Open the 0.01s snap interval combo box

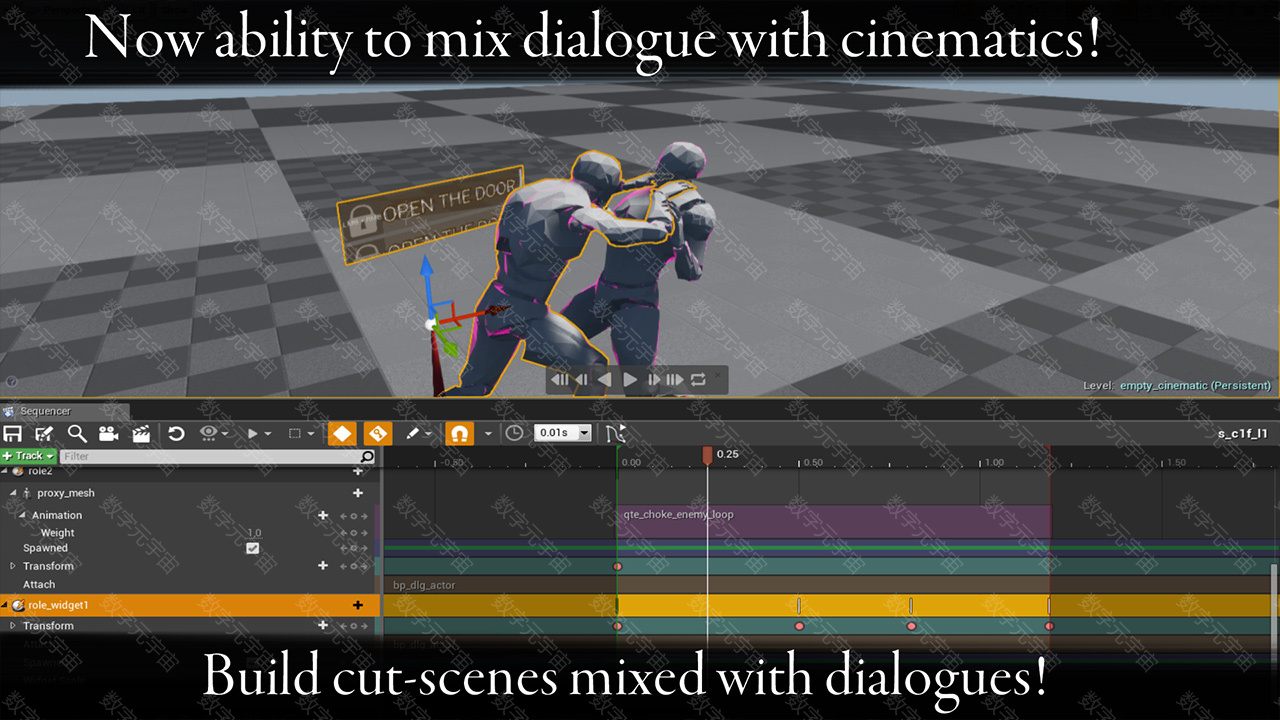(563, 433)
